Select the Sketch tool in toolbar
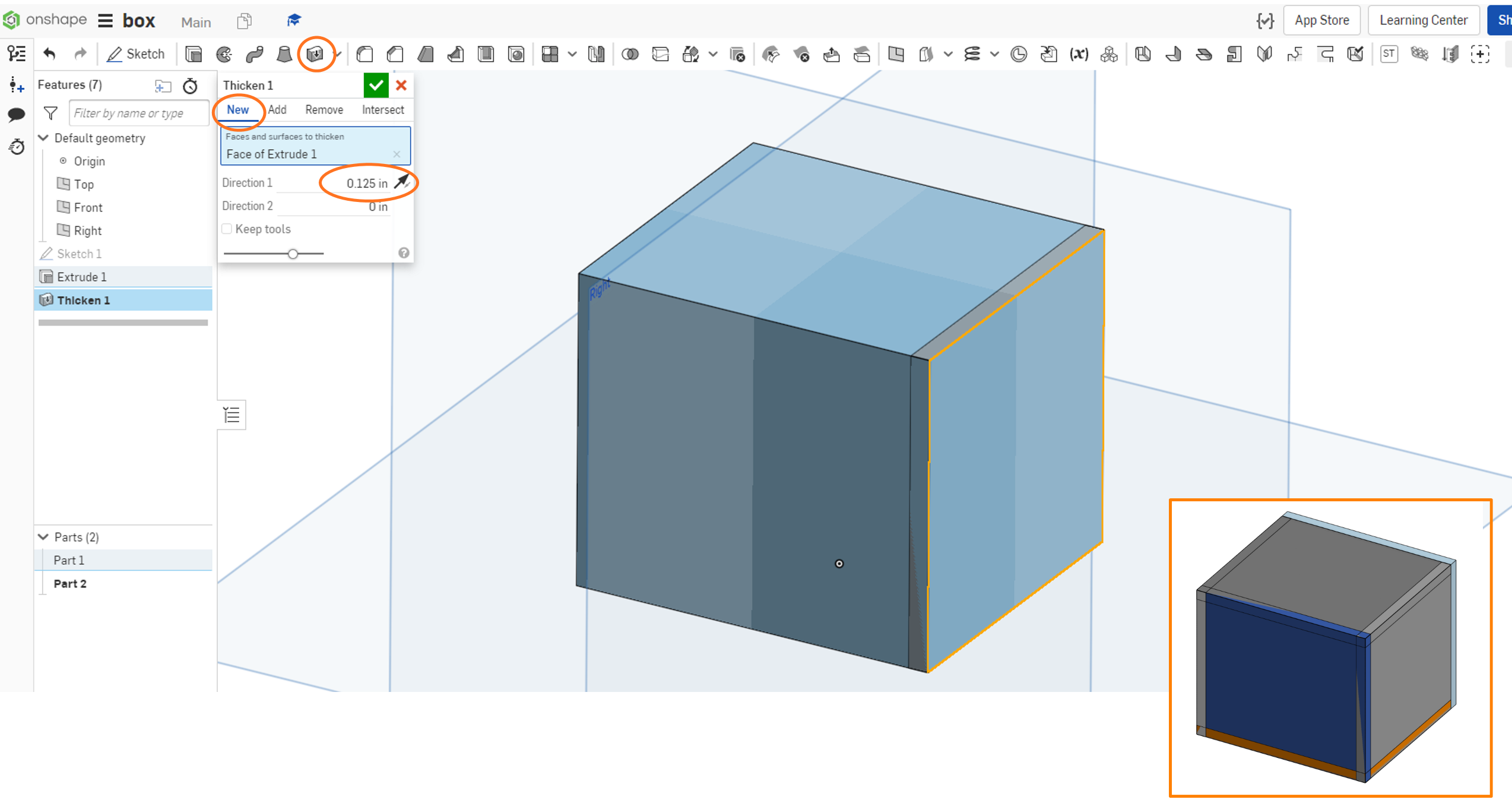Image resolution: width=1512 pixels, height=806 pixels. click(x=135, y=54)
